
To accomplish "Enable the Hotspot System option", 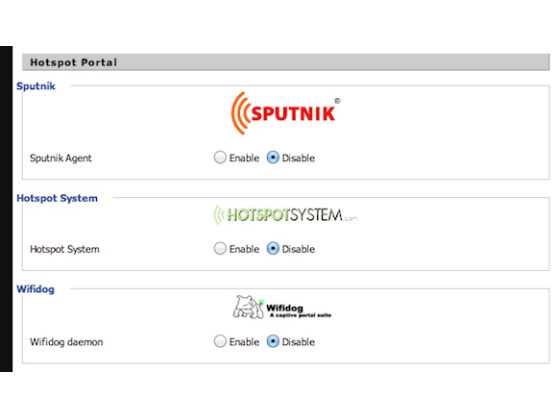I will click(220, 249).
